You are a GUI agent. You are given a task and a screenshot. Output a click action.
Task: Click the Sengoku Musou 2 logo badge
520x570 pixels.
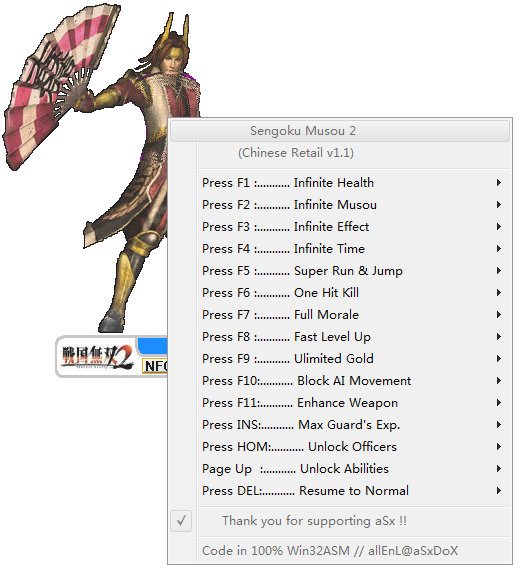(x=96, y=356)
